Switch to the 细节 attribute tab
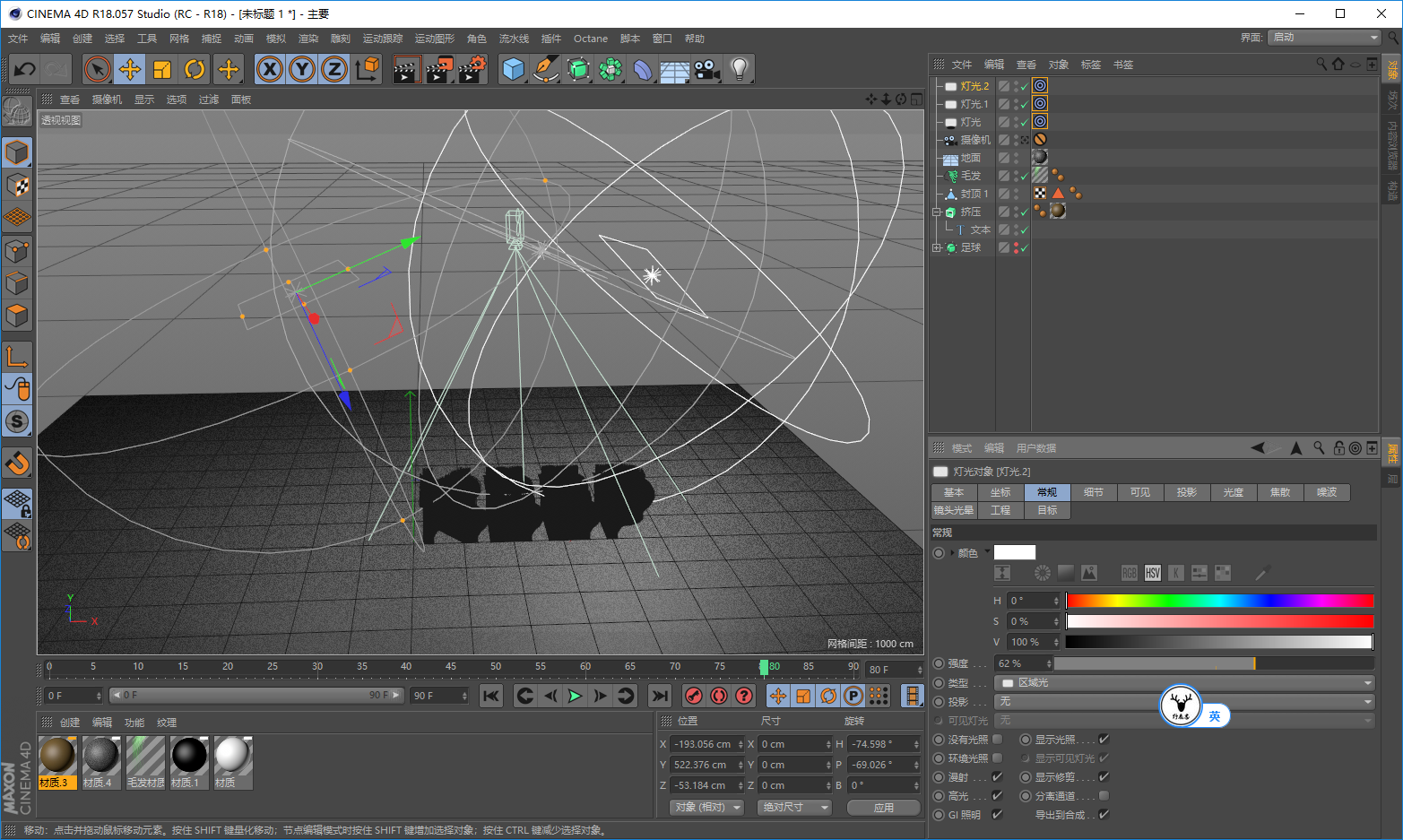 click(x=1094, y=492)
